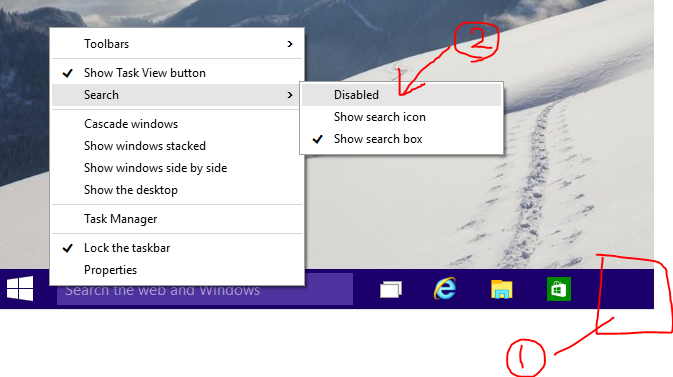Toggle Show Task View button option
Screen dimensions: 673x377
(177, 73)
